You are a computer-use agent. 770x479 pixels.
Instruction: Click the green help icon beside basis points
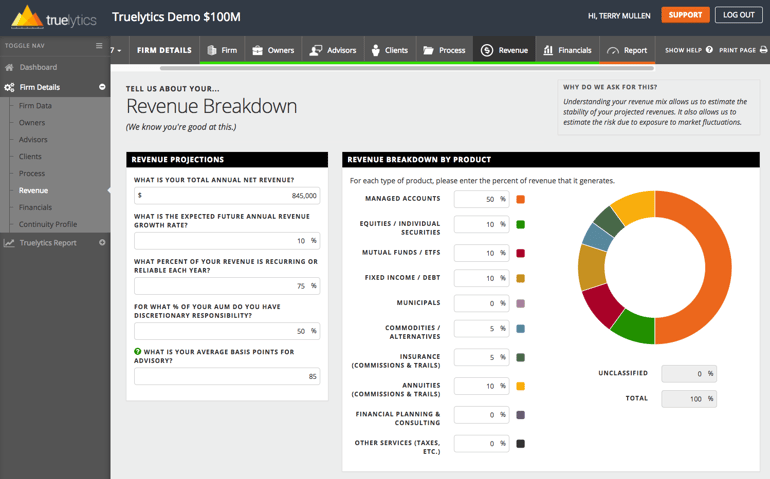click(138, 351)
